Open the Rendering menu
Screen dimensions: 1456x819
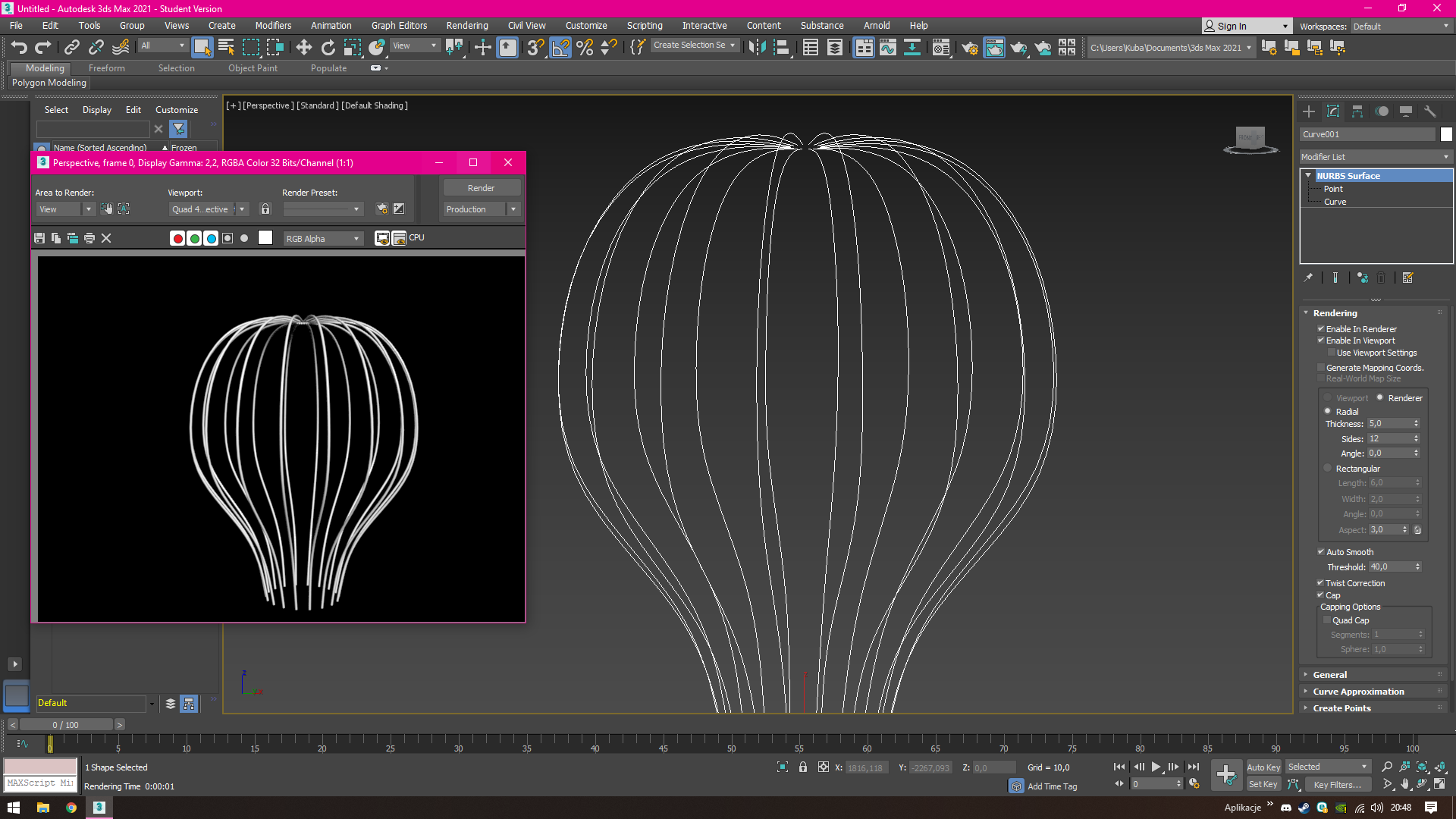pos(466,25)
